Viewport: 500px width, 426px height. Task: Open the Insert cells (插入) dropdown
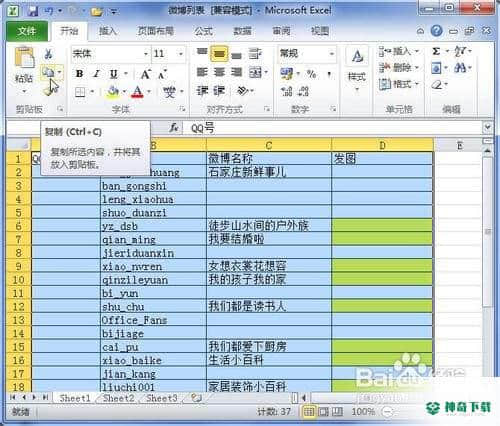[x=399, y=51]
